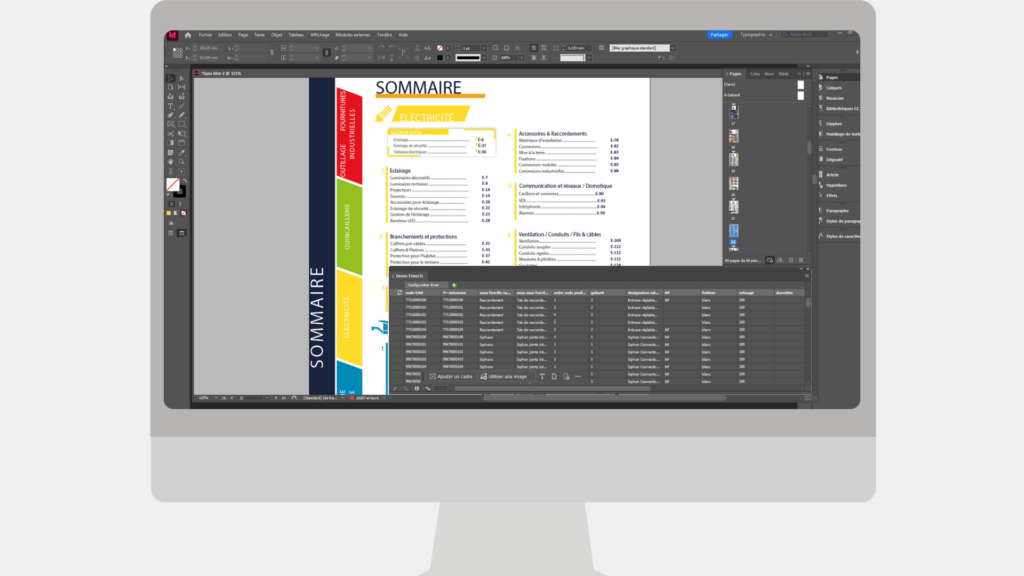Toggle formatting affects text
Screen dimensions: 1024x576
[181, 204]
